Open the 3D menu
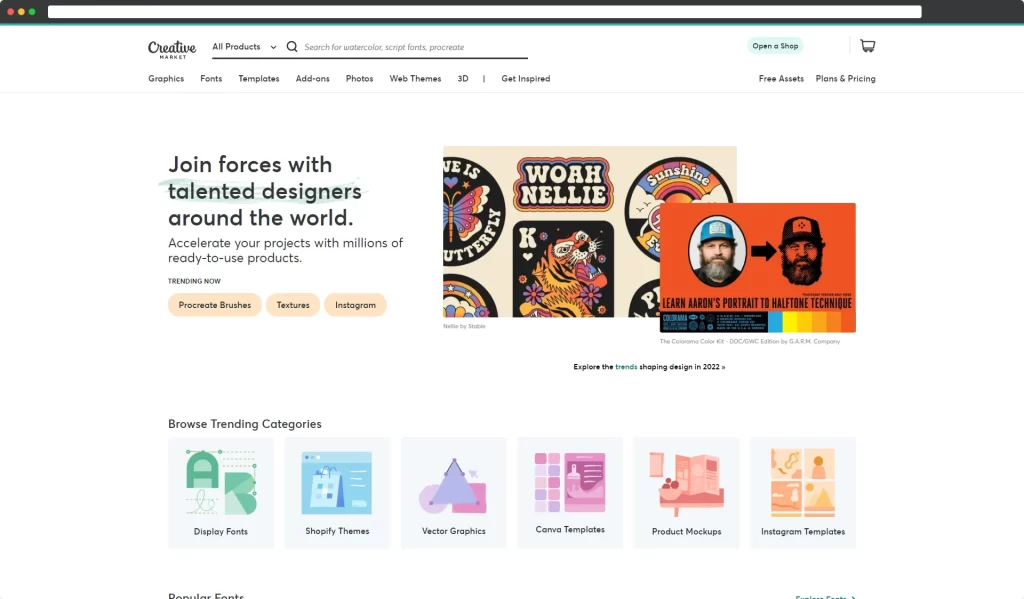The width and height of the screenshot is (1024, 599). (463, 78)
